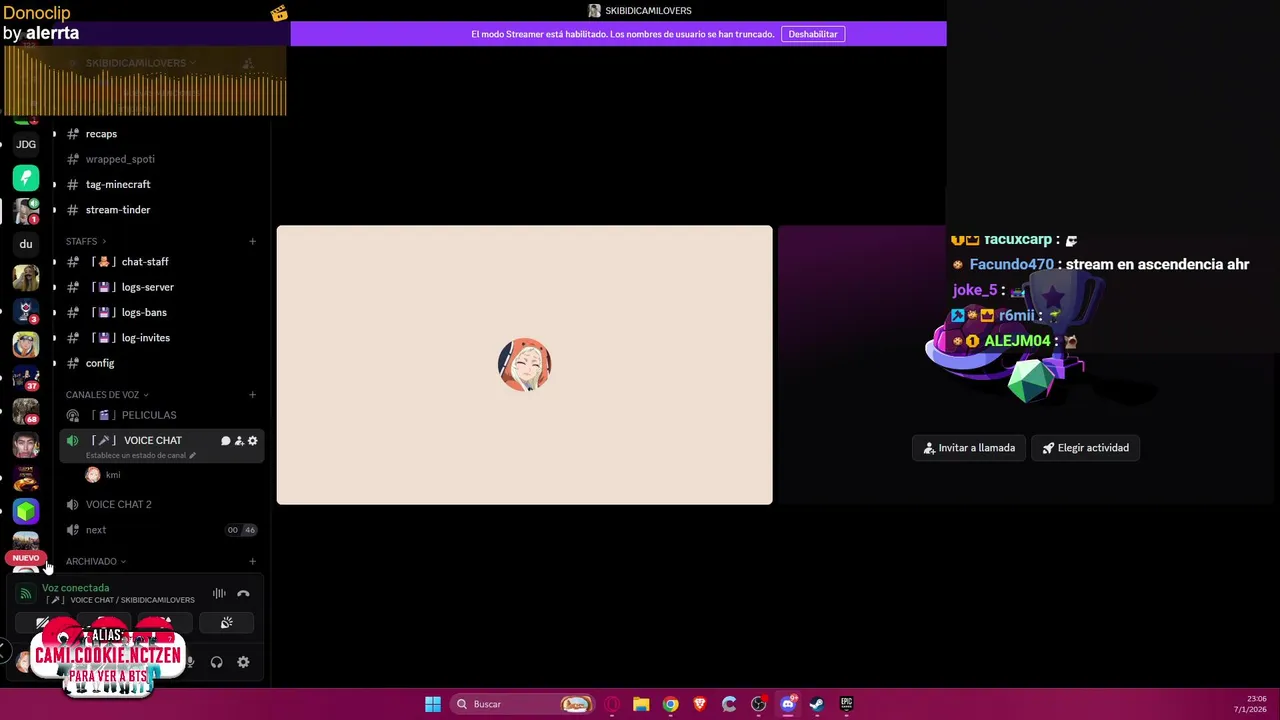1280x720 pixels.
Task: Open Steam from the taskbar
Action: click(x=817, y=704)
